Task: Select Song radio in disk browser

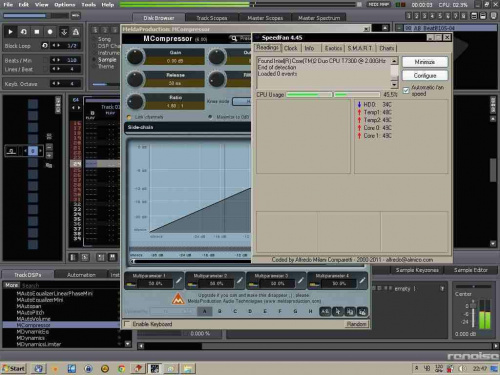Action: click(x=94, y=39)
